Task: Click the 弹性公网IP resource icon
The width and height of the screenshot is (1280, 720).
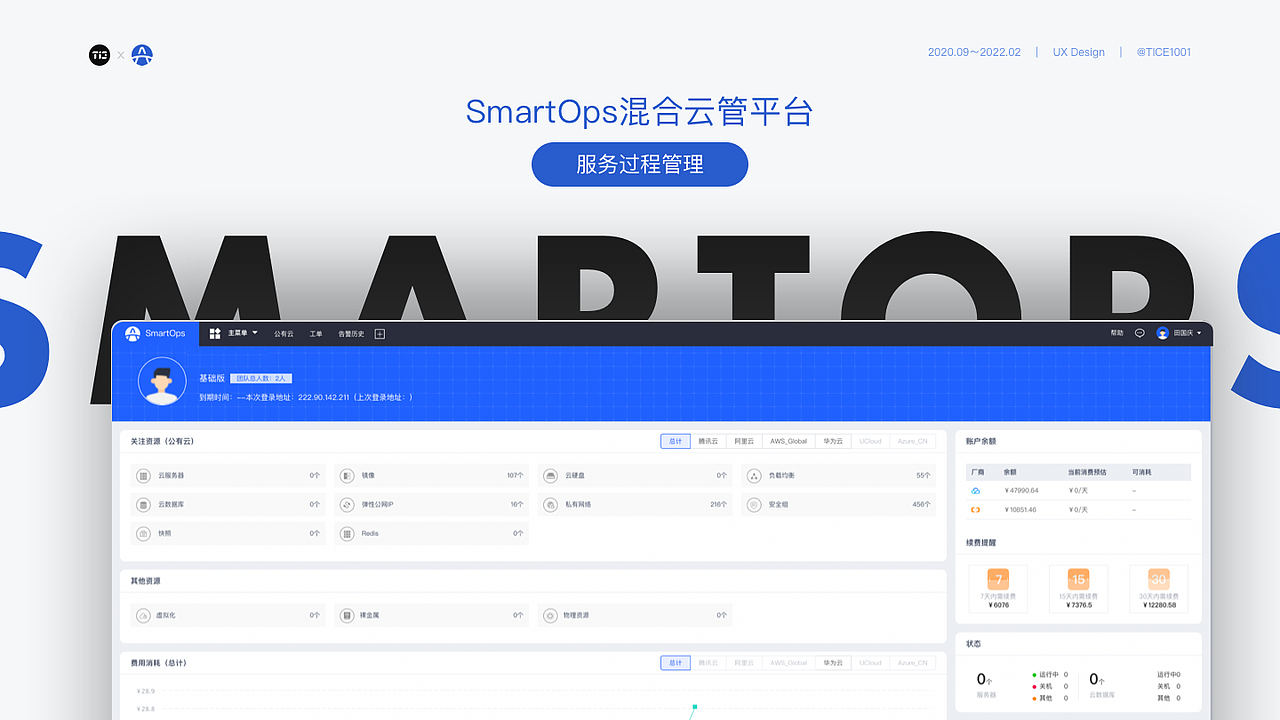Action: click(x=348, y=505)
